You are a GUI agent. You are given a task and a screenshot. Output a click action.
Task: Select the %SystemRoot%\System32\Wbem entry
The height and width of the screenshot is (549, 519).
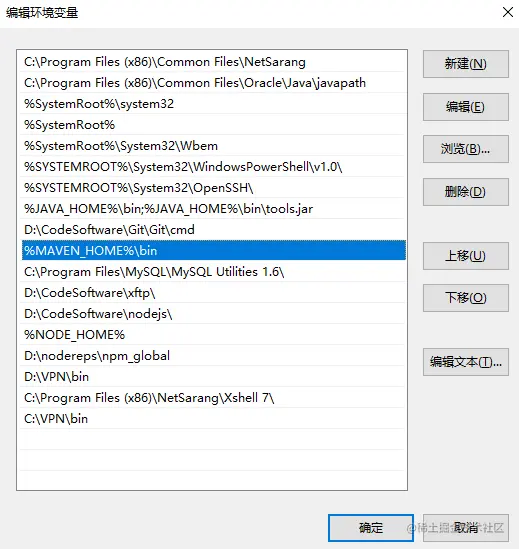(x=213, y=146)
